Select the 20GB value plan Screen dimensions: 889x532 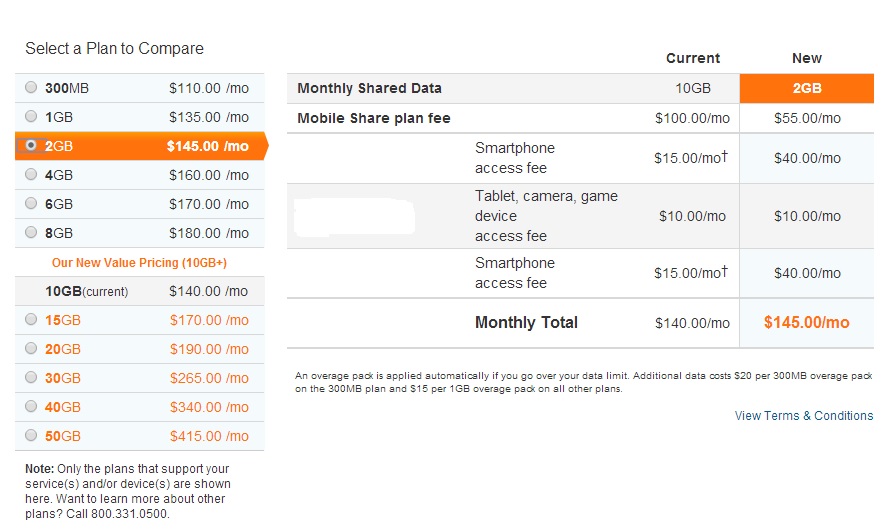(31, 348)
